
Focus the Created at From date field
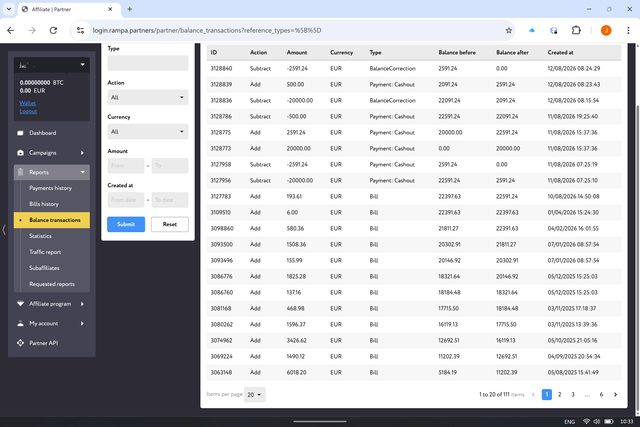coord(126,200)
